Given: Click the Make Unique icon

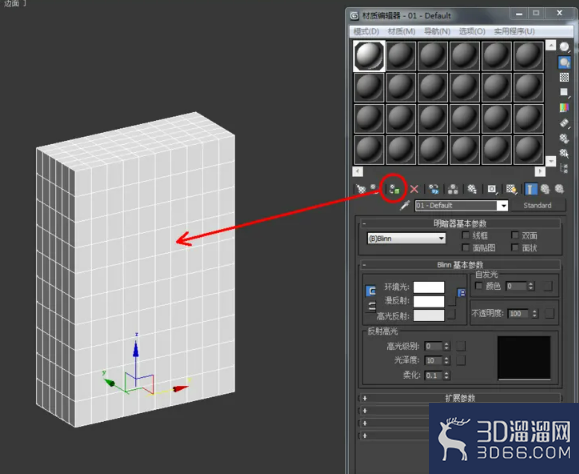Looking at the screenshot, I should pos(453,189).
